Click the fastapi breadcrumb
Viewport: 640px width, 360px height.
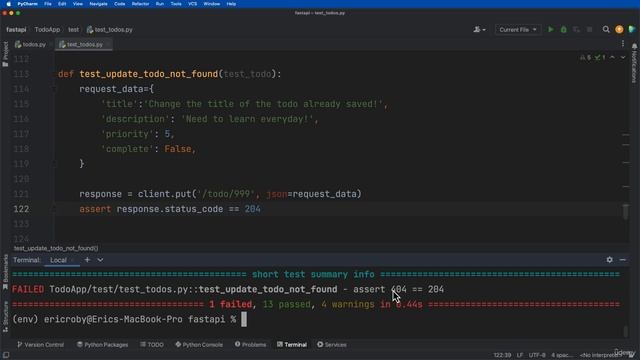(x=16, y=29)
